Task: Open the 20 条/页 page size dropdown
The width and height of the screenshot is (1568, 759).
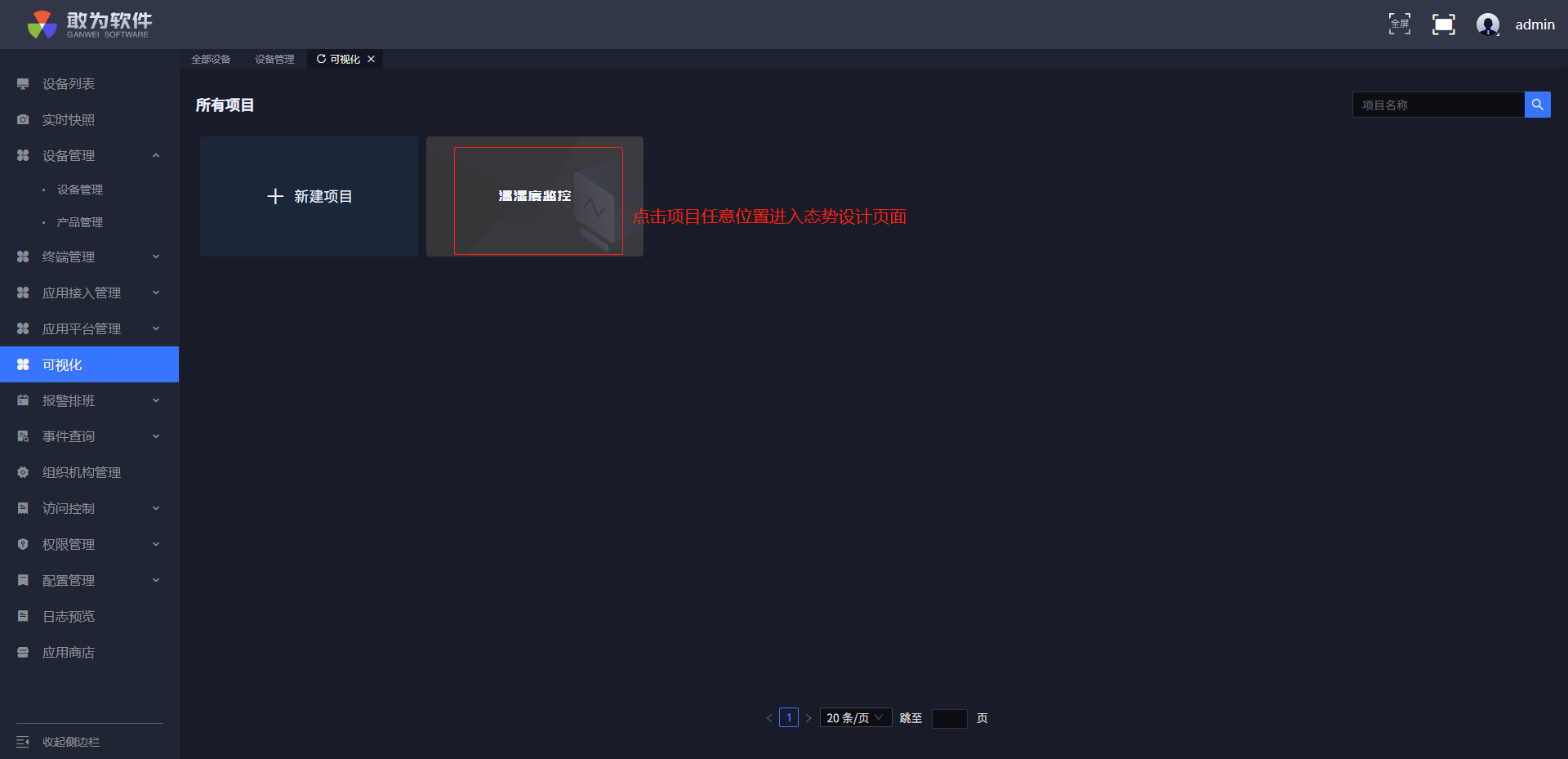Action: 856,718
